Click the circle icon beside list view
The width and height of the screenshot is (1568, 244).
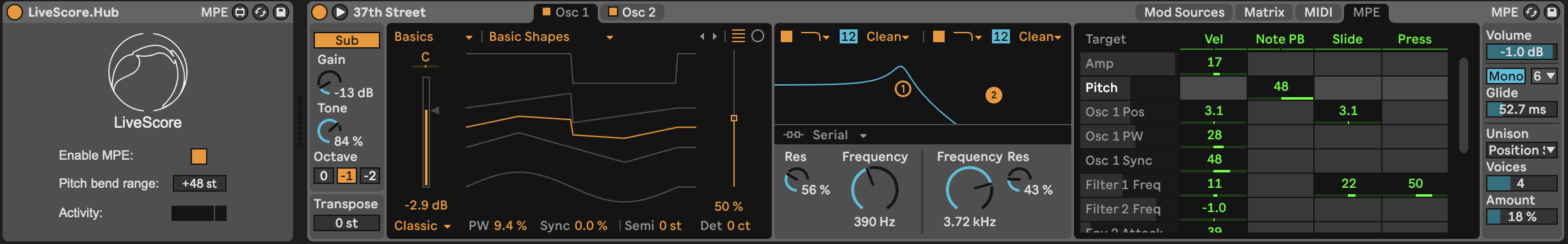[x=758, y=36]
